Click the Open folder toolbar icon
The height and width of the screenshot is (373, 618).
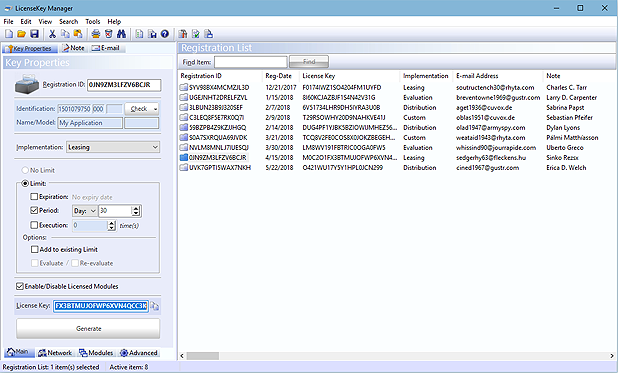coord(22,34)
